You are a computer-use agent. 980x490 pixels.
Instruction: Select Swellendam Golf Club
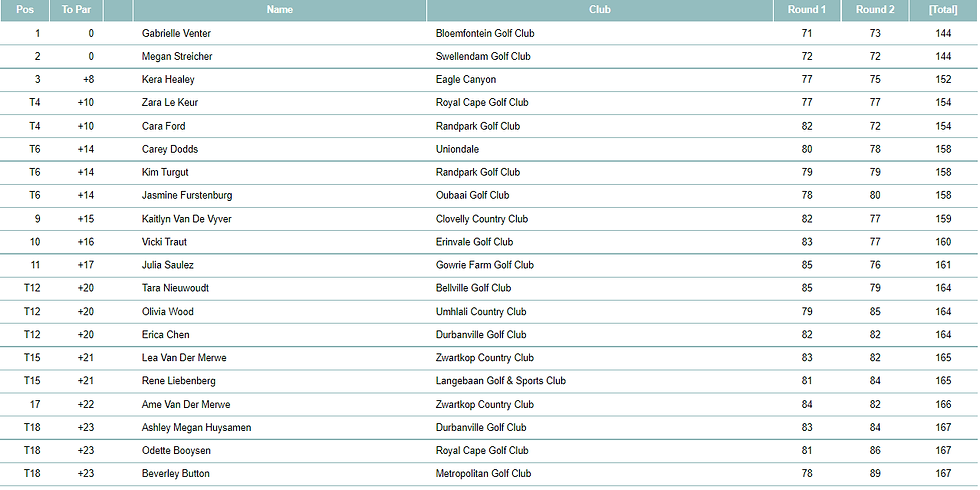(483, 57)
